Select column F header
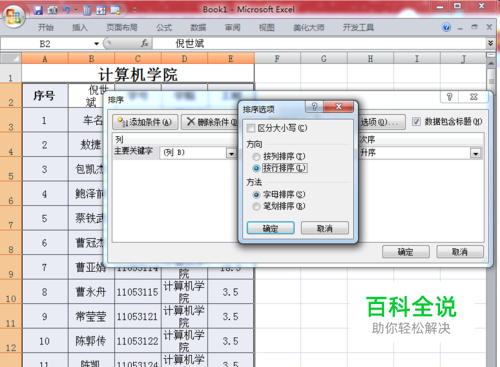Viewport: 500px width, 367px height. click(277, 59)
